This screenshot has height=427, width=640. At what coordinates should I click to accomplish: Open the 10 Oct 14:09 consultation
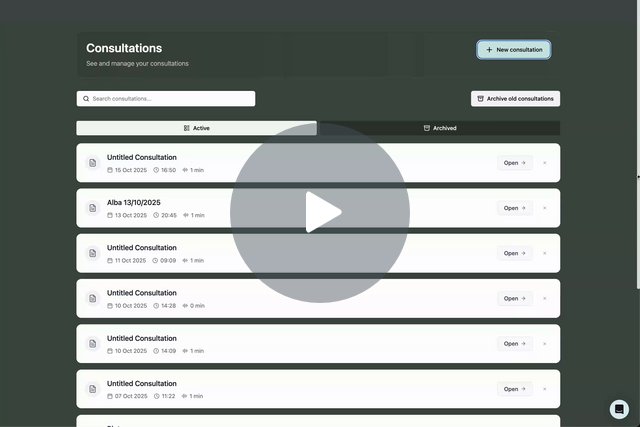point(515,344)
